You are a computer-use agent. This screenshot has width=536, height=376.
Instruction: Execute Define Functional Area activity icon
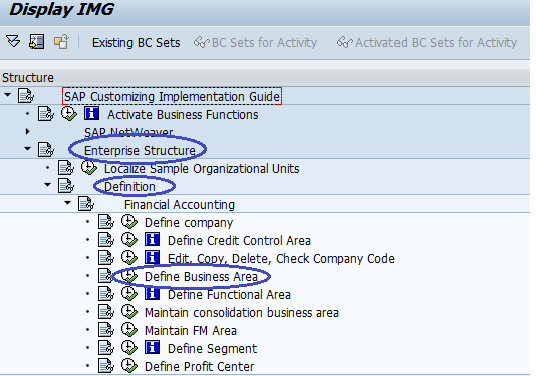[130, 294]
